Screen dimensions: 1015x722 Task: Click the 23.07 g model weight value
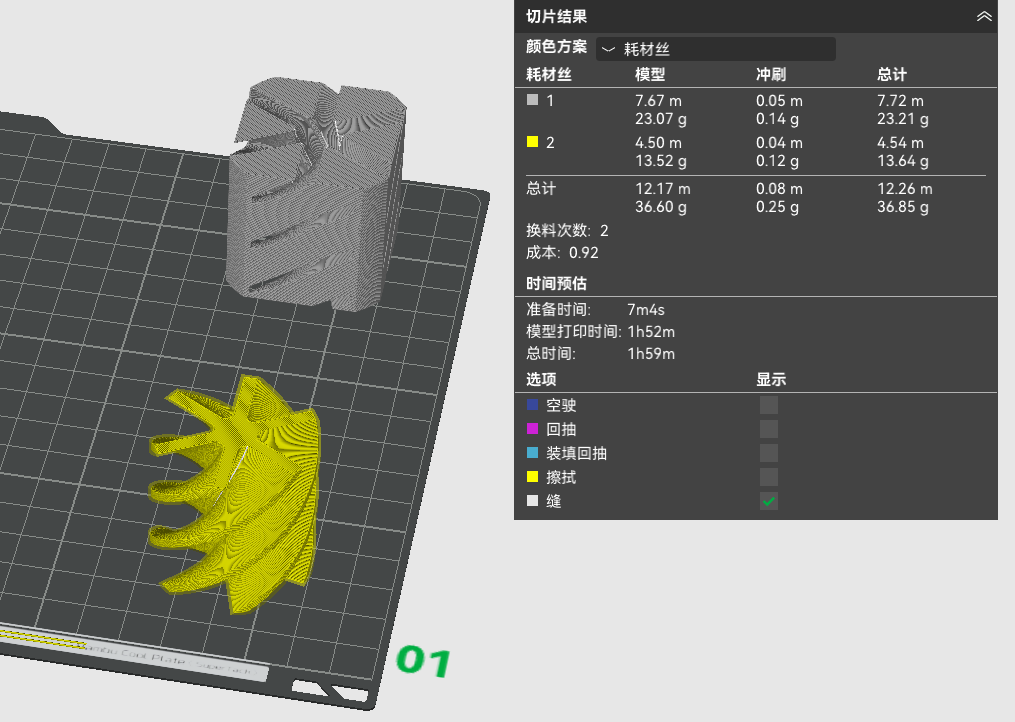[x=661, y=119]
